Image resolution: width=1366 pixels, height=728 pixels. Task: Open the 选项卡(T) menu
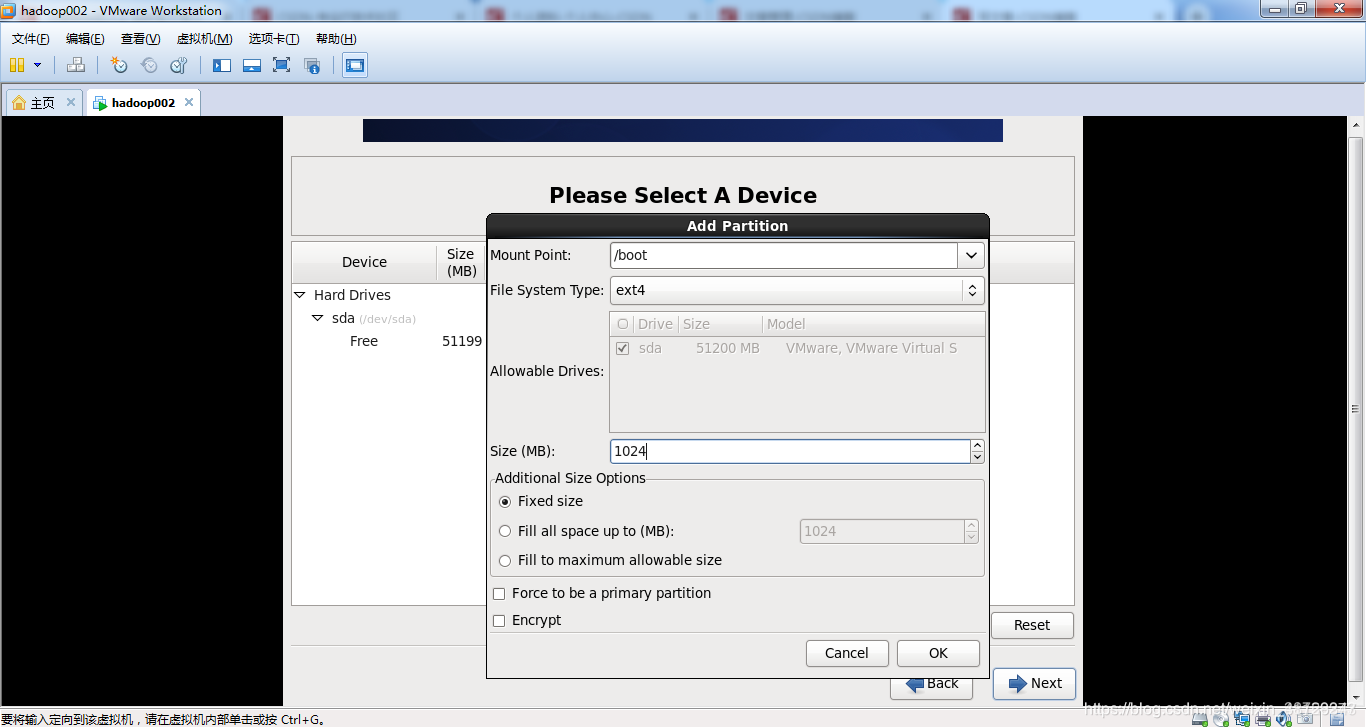point(274,39)
